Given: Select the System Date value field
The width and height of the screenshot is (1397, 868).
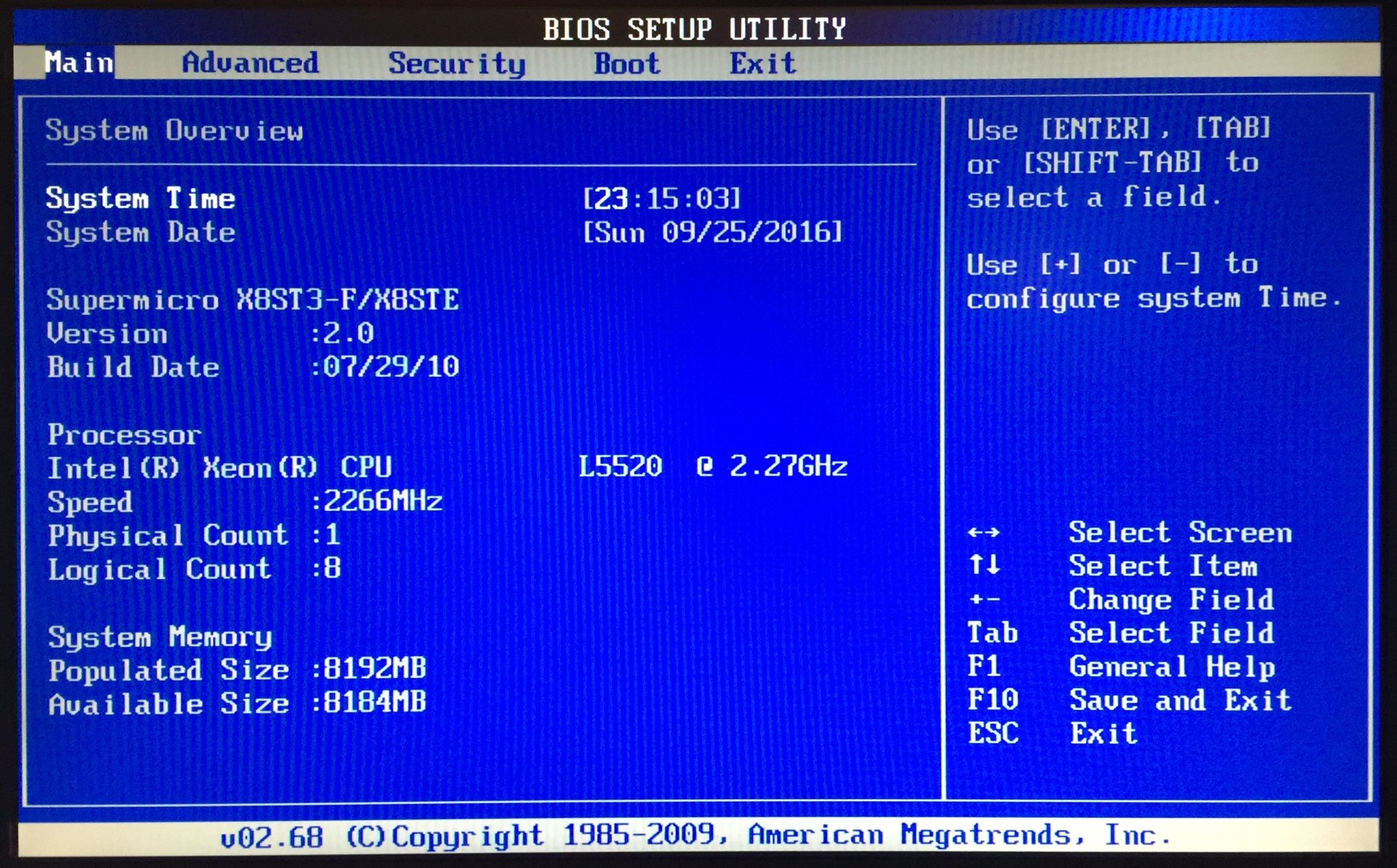Looking at the screenshot, I should (x=712, y=233).
